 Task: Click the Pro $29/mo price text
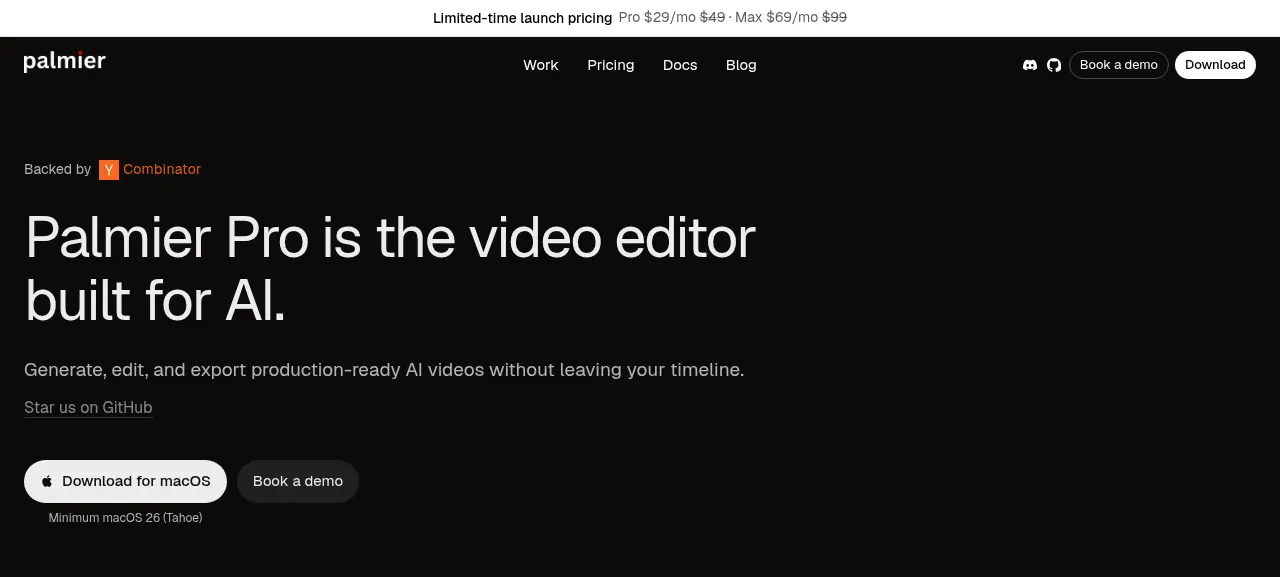pyautogui.click(x=657, y=18)
